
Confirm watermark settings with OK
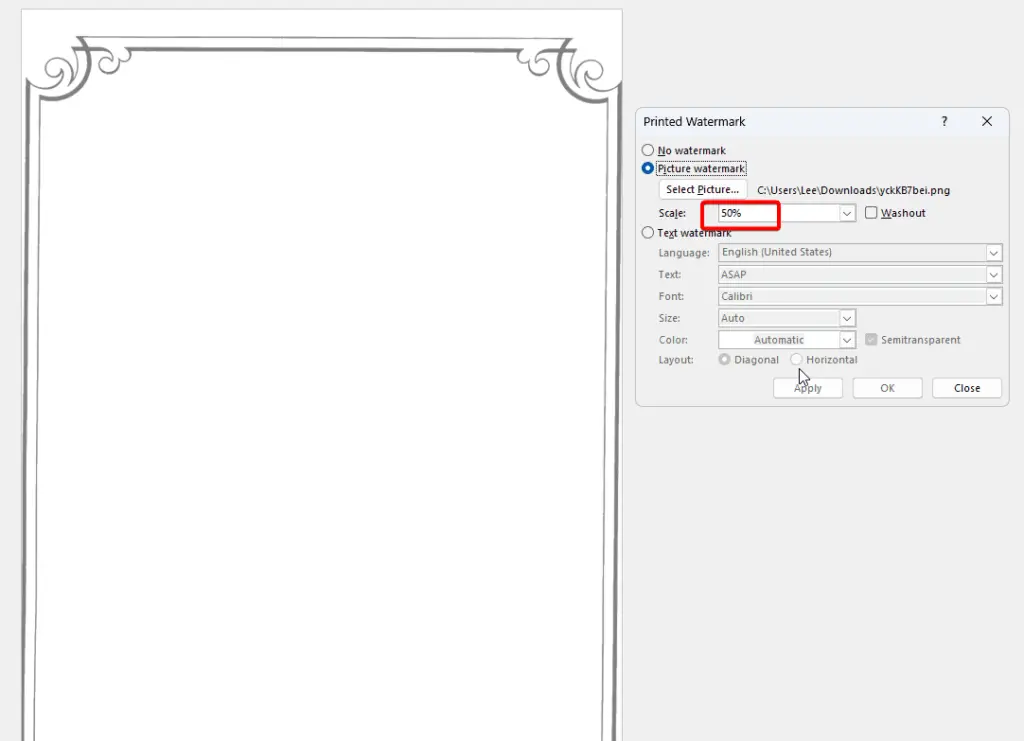pyautogui.click(x=886, y=387)
